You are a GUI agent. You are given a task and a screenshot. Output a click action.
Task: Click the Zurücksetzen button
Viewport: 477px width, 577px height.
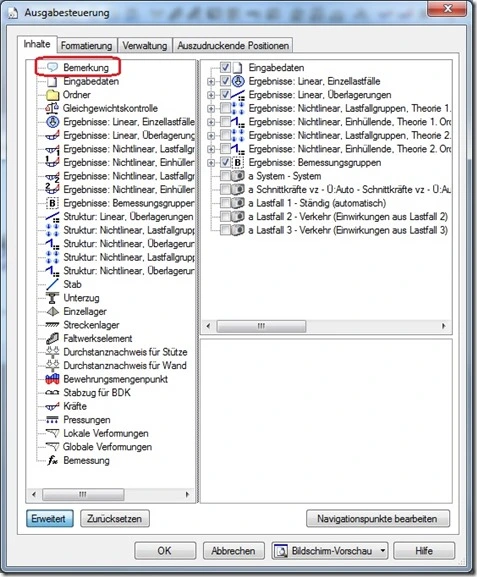114,518
